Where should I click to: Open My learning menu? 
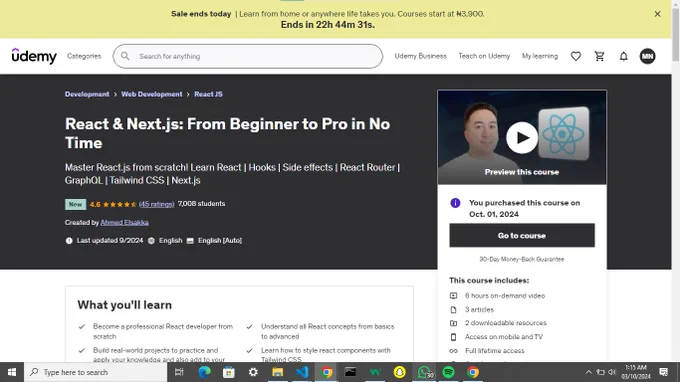540,56
